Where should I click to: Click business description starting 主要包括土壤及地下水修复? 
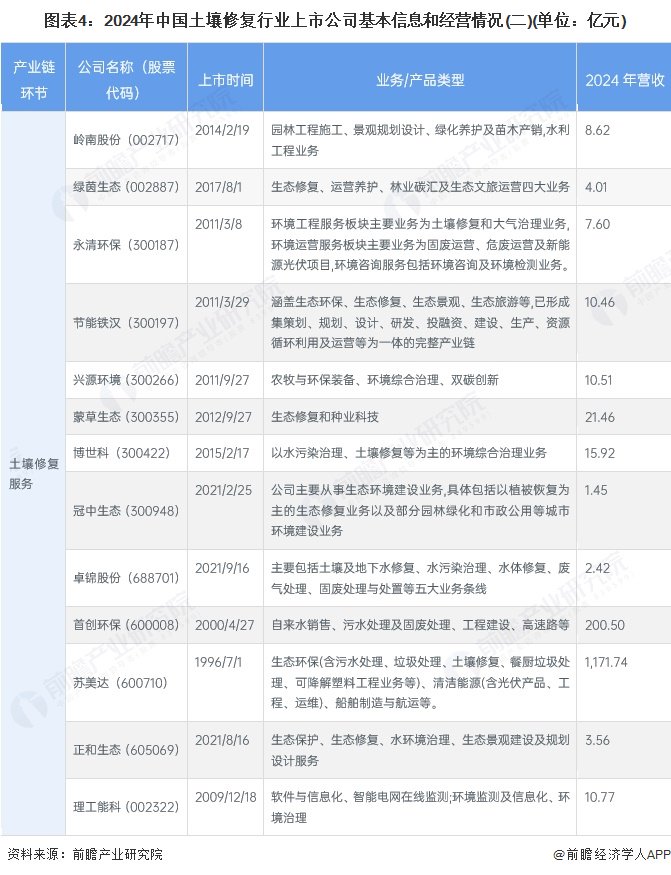[420, 578]
